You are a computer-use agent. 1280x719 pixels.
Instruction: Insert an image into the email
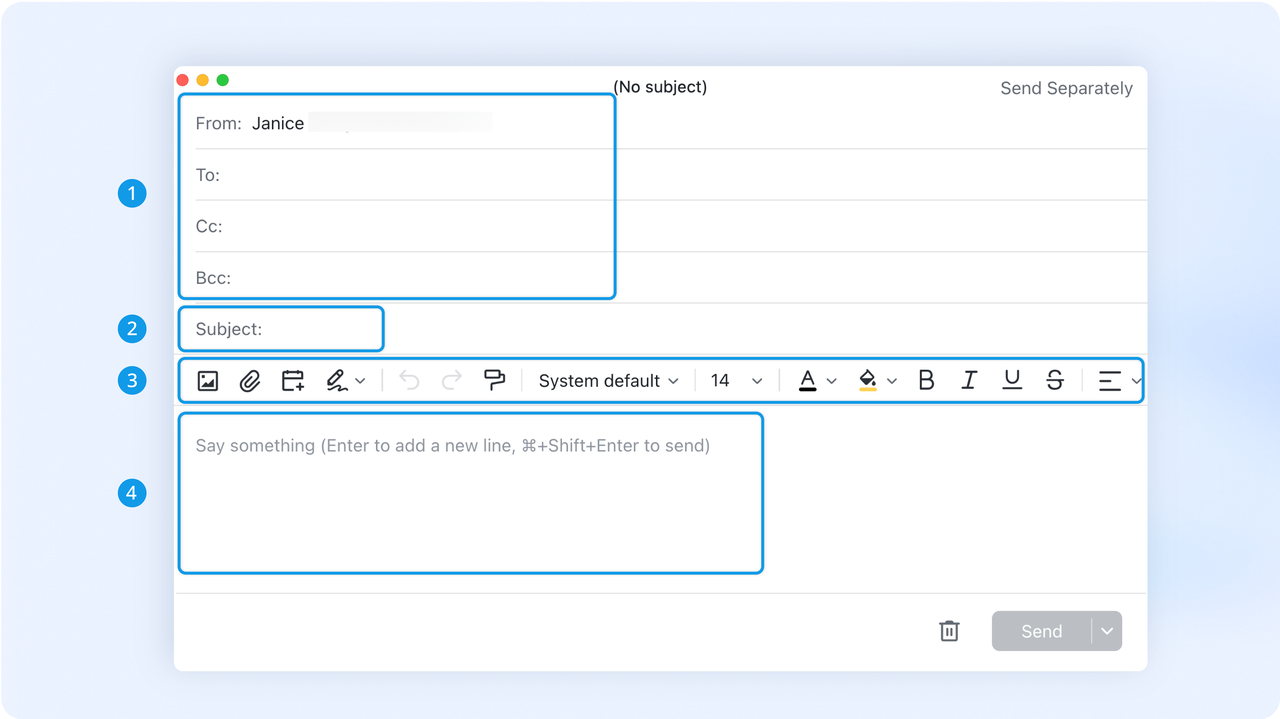click(x=207, y=380)
